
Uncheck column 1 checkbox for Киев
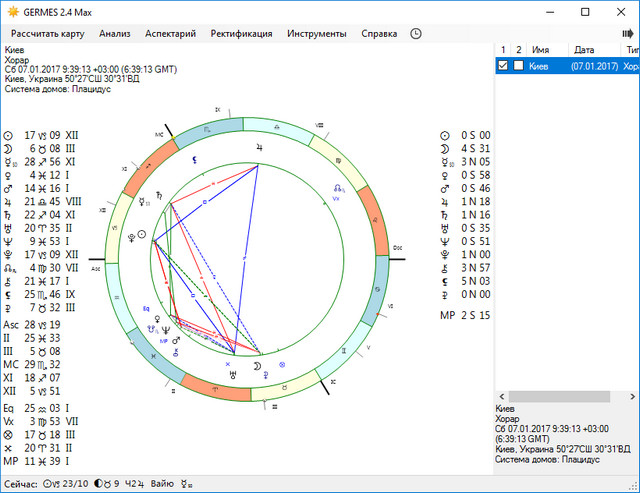click(x=504, y=66)
